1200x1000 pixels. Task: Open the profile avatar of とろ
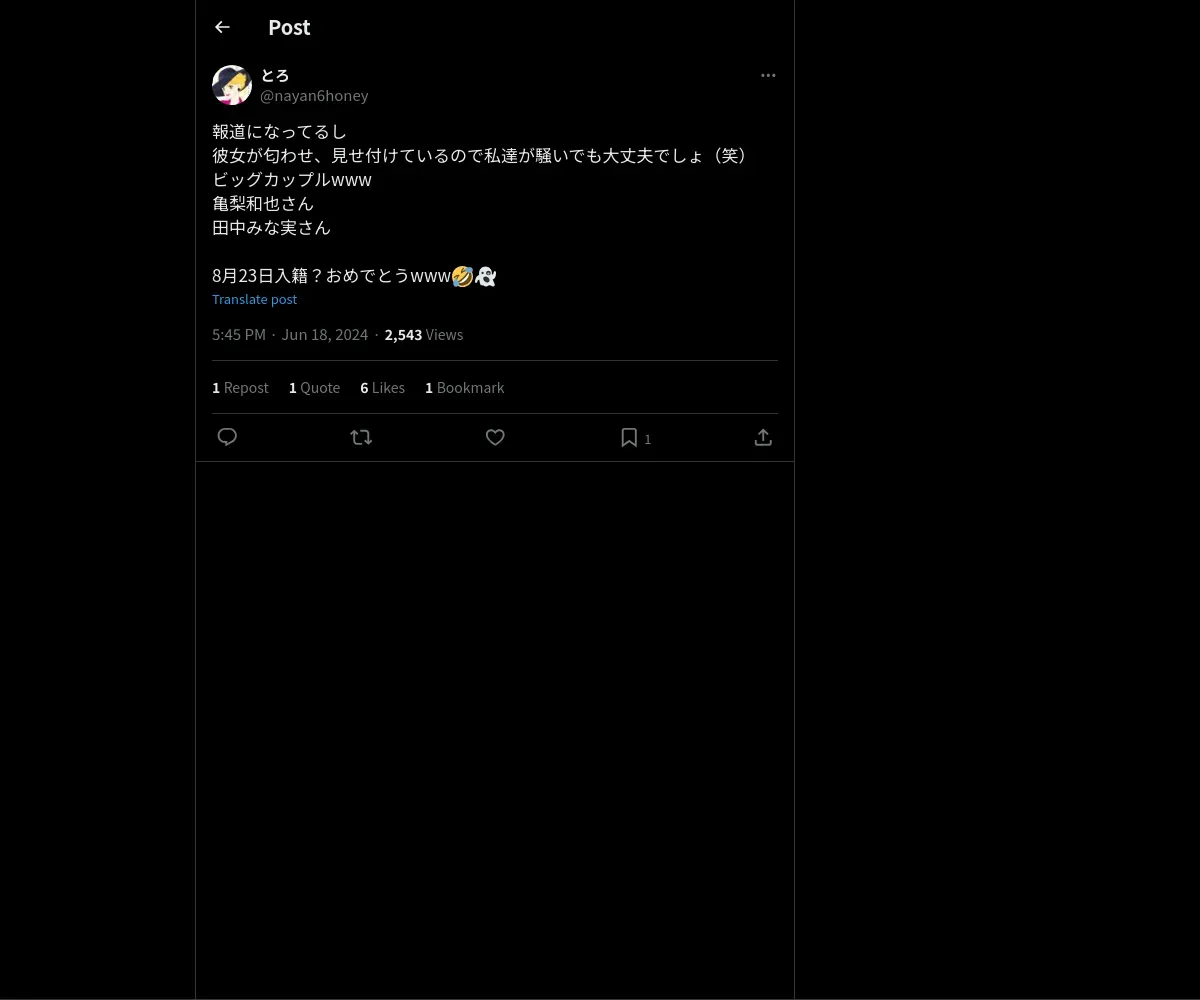[232, 85]
